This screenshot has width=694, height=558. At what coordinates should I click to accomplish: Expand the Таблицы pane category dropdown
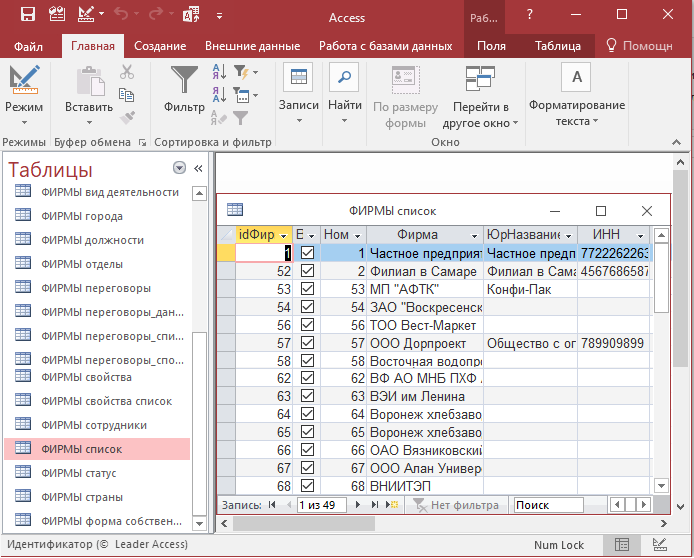pyautogui.click(x=179, y=168)
